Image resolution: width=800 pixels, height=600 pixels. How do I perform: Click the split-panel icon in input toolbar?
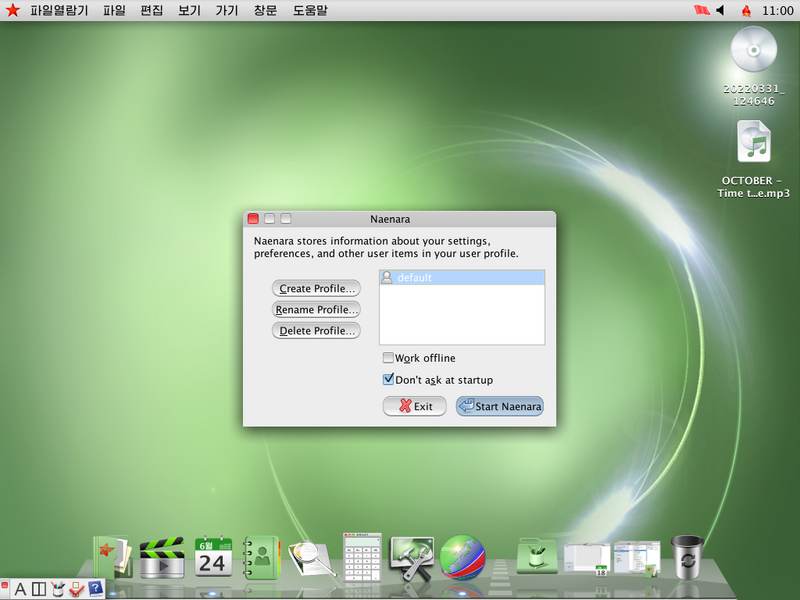pyautogui.click(x=39, y=589)
